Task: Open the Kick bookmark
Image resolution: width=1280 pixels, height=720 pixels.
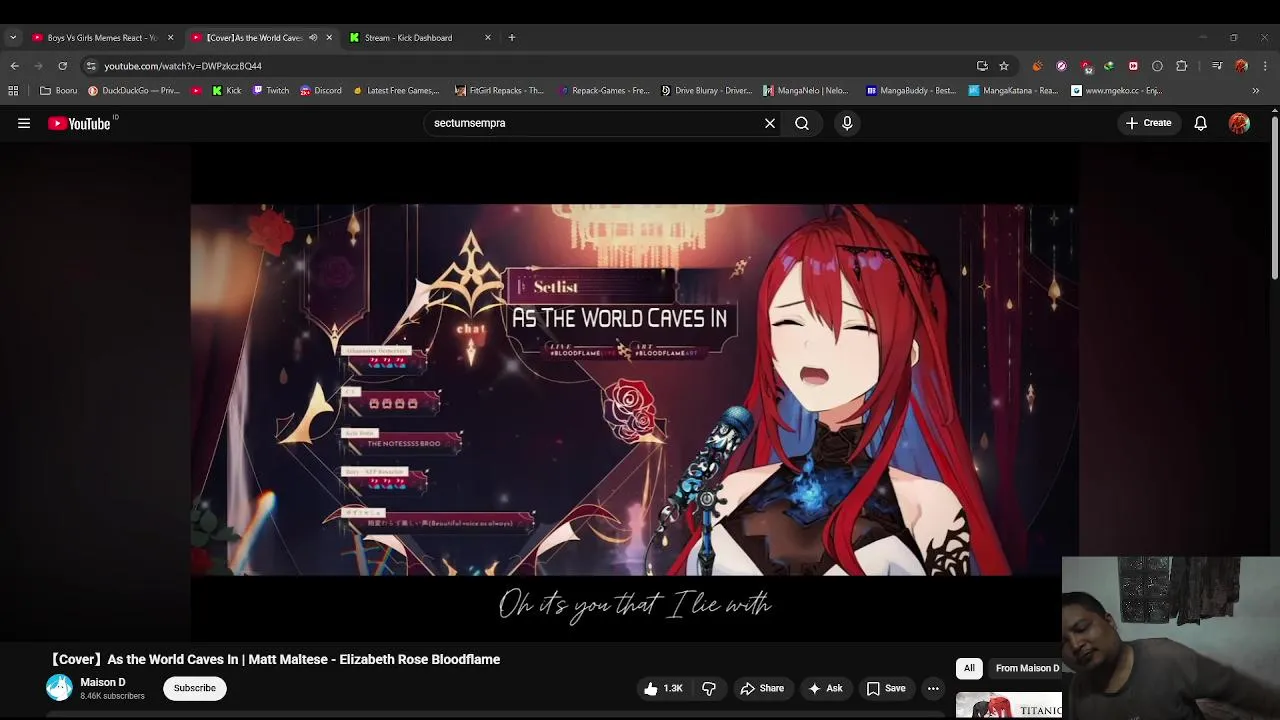Action: pos(227,90)
